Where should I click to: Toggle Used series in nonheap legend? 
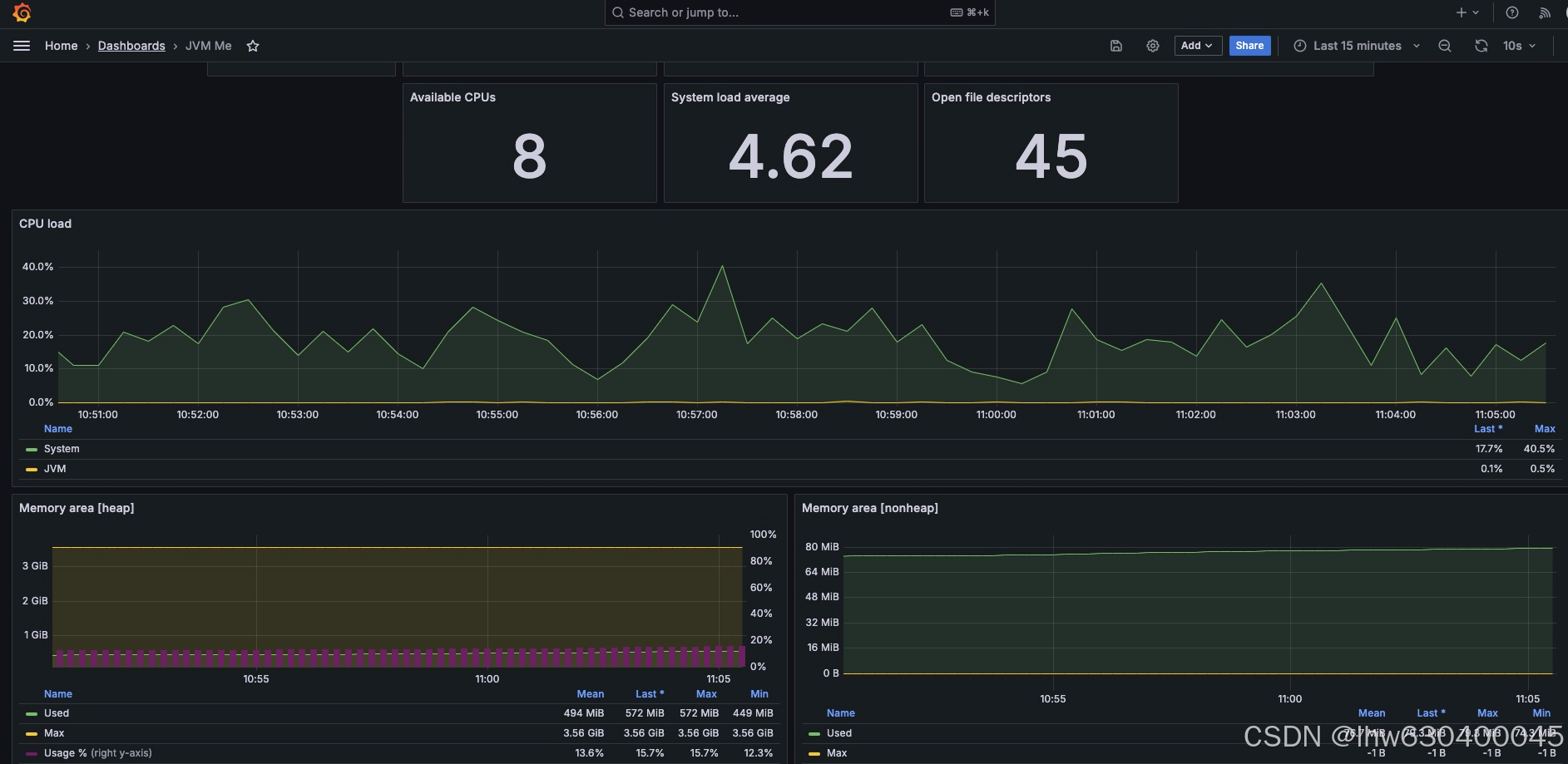(x=839, y=733)
